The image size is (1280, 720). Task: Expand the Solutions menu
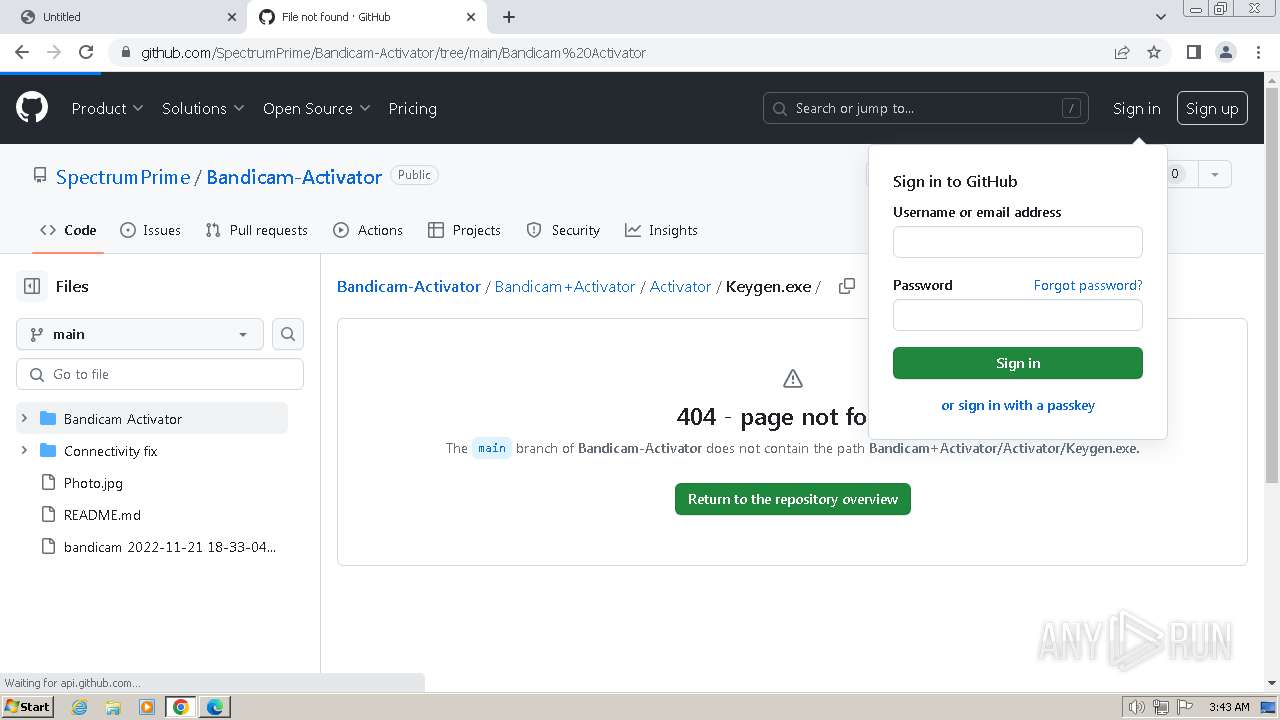tap(203, 108)
